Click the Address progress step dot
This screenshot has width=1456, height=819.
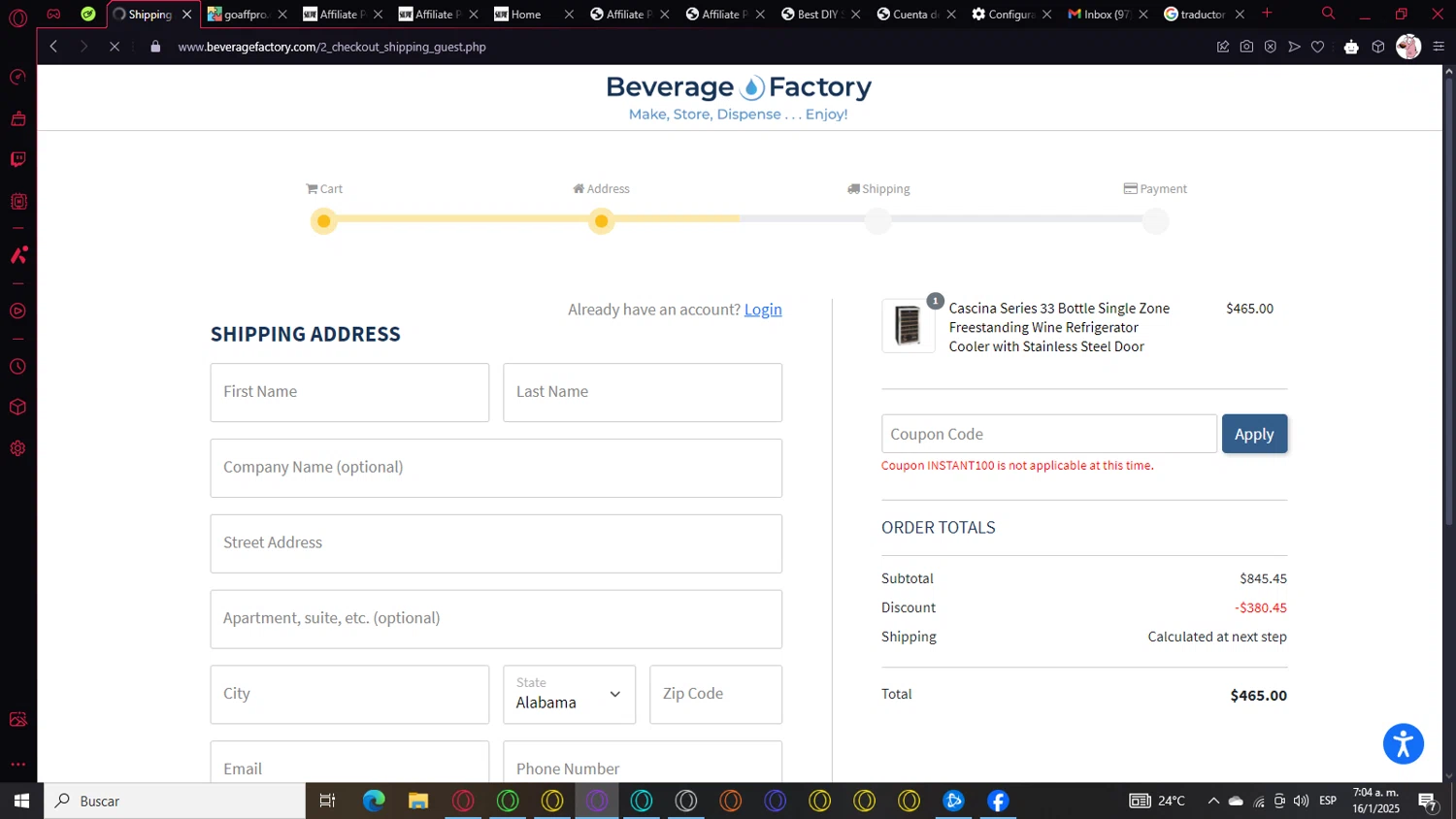click(601, 221)
